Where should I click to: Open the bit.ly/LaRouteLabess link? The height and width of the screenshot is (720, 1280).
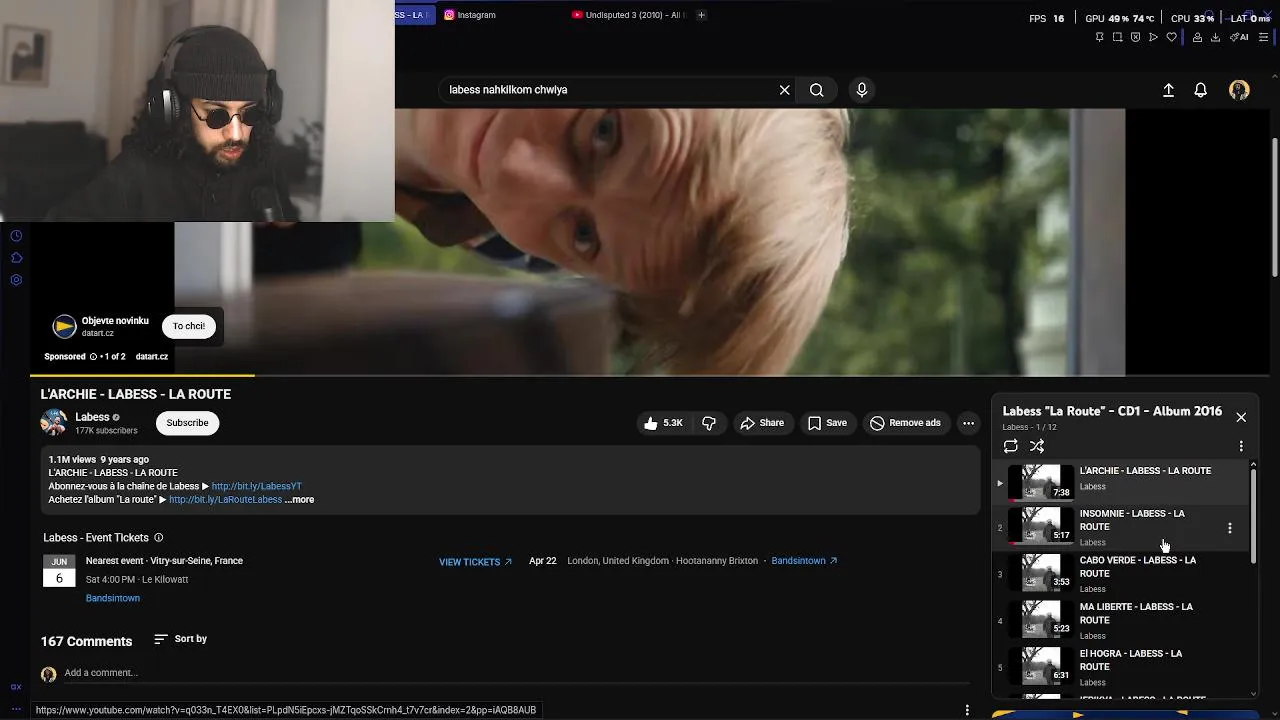[225, 500]
